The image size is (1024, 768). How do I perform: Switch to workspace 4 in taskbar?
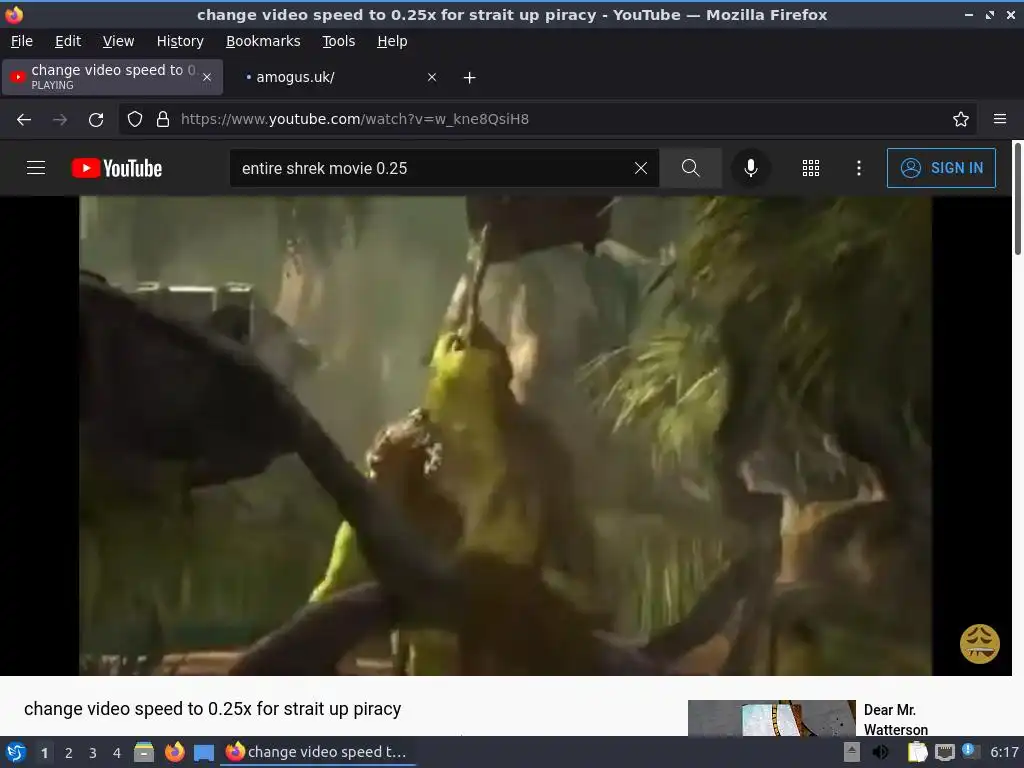[x=117, y=753]
